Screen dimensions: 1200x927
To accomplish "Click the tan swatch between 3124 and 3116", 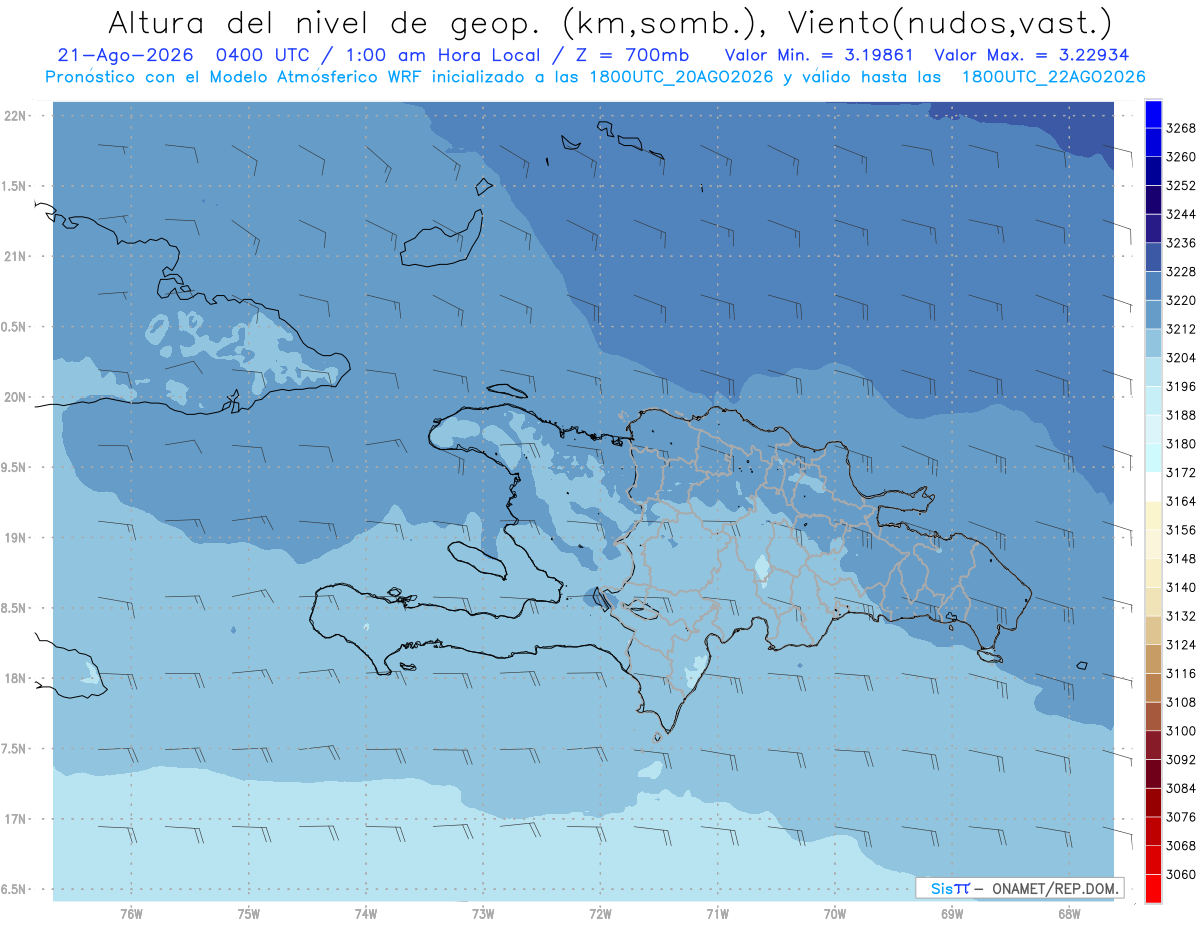I will (1153, 659).
